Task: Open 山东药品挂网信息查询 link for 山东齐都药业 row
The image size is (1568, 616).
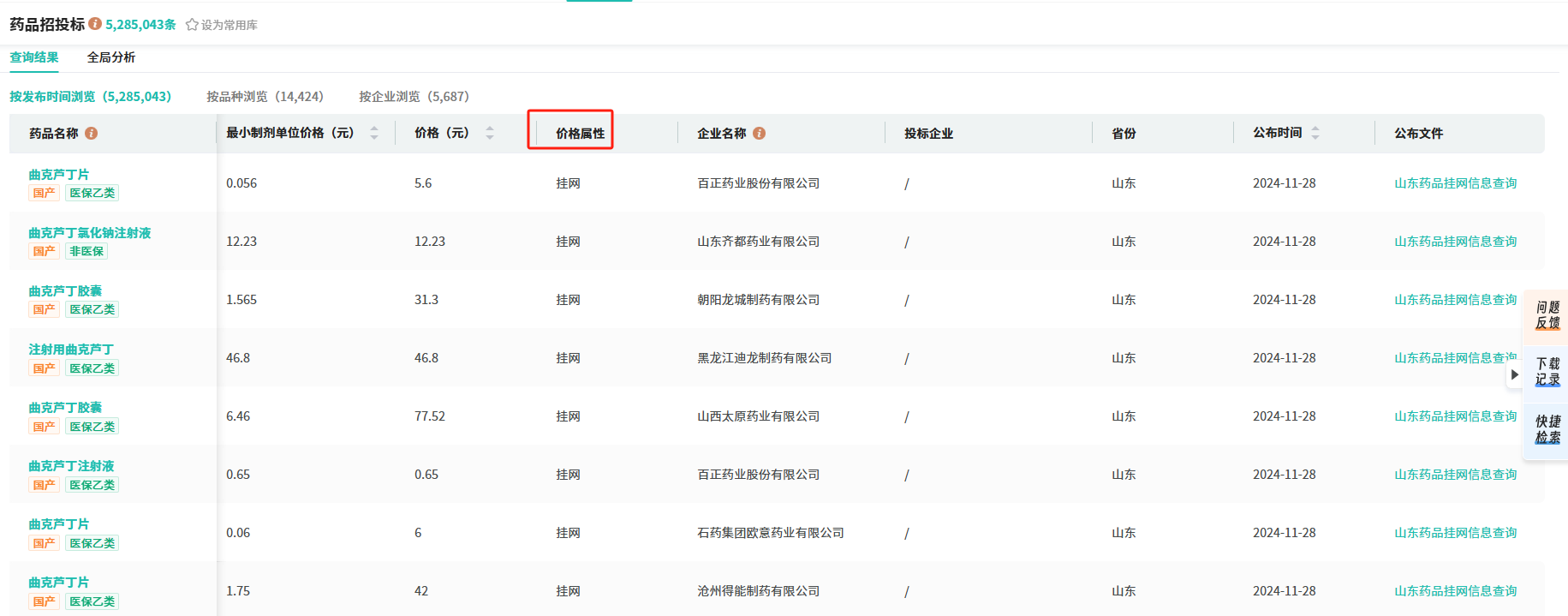Action: tap(1455, 242)
